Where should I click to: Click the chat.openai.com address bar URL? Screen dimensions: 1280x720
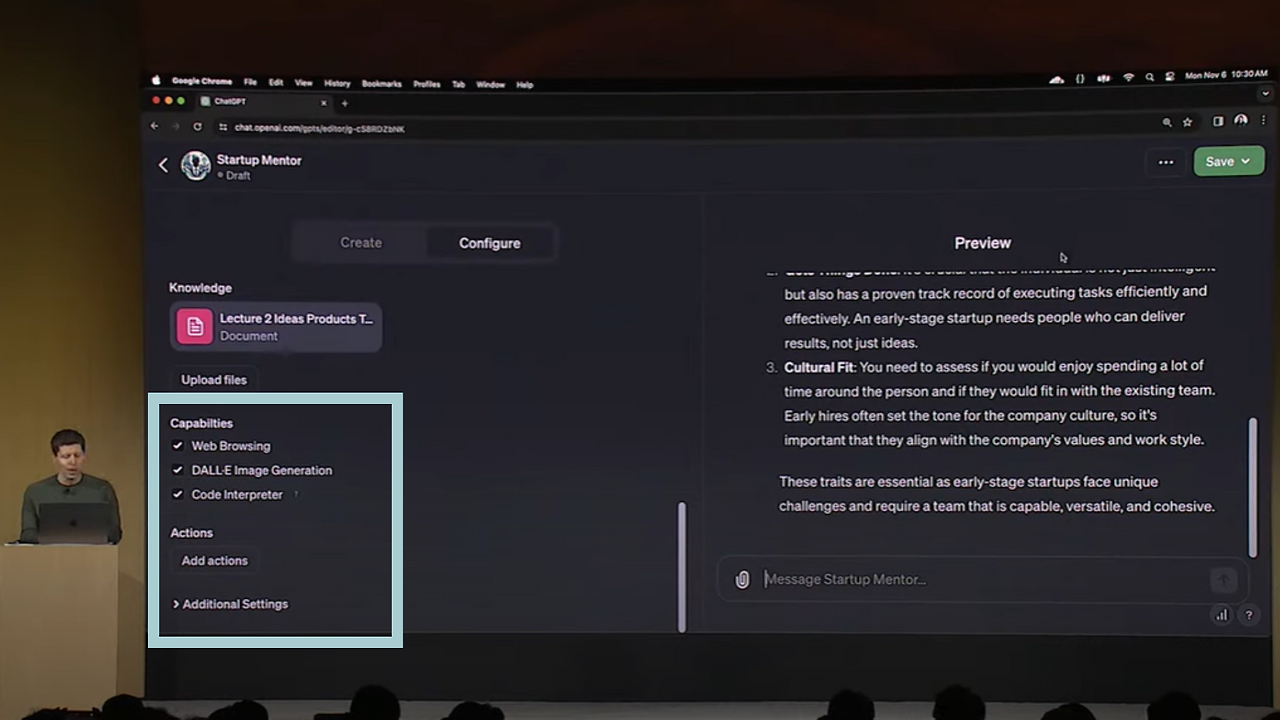click(x=320, y=128)
